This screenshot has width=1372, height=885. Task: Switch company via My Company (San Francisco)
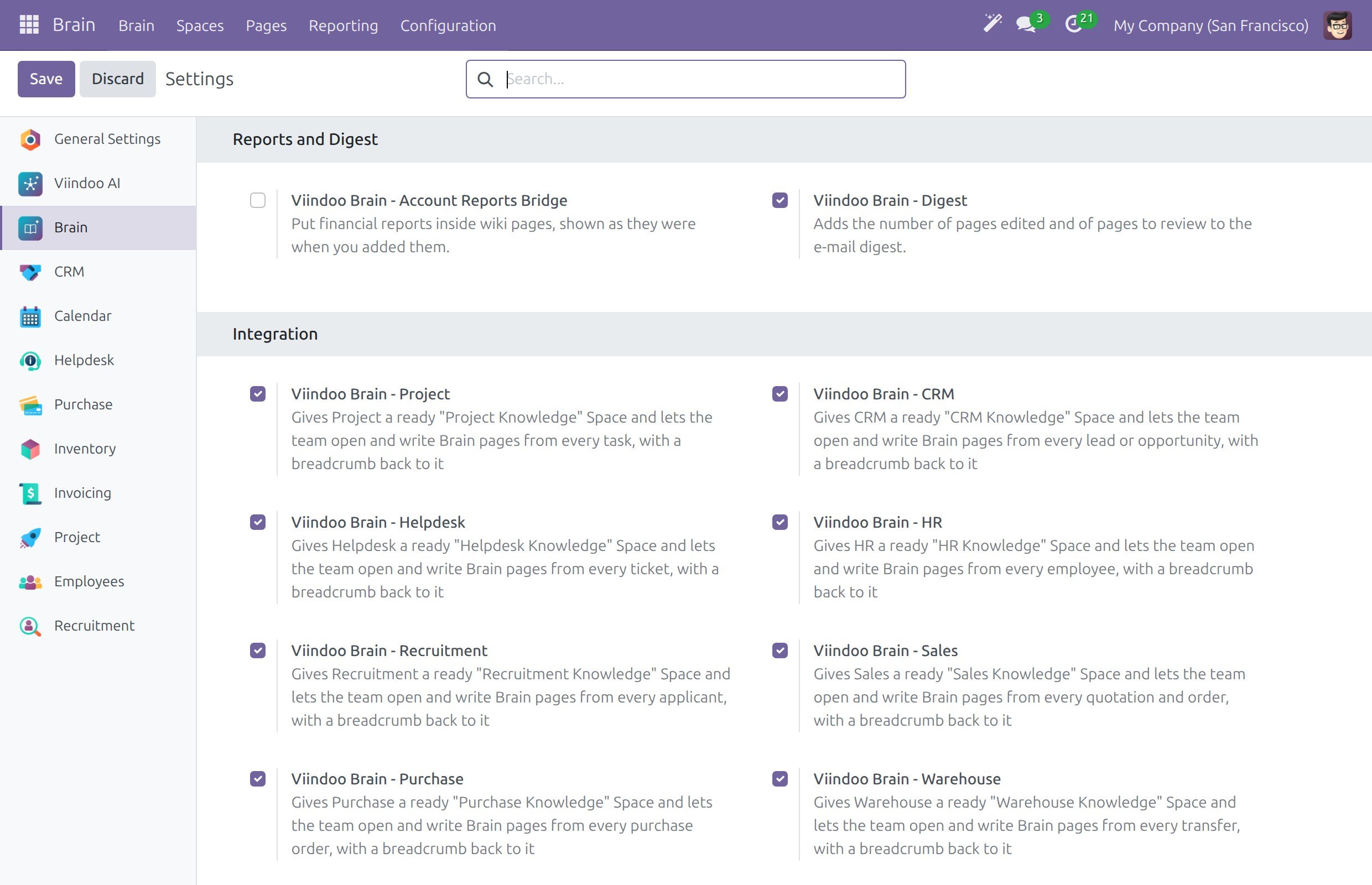tap(1210, 25)
